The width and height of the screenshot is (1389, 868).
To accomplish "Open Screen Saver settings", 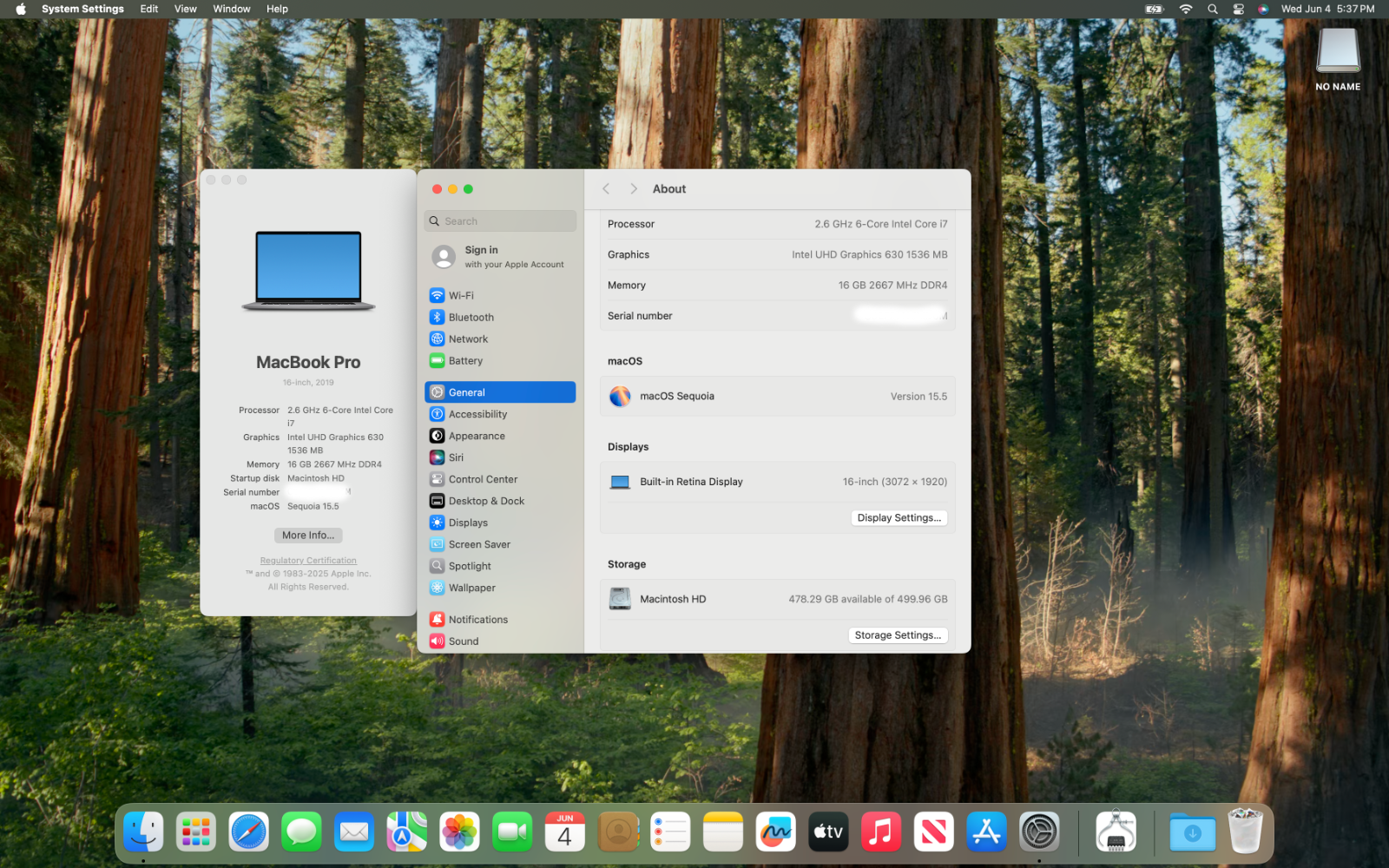I will [500, 544].
